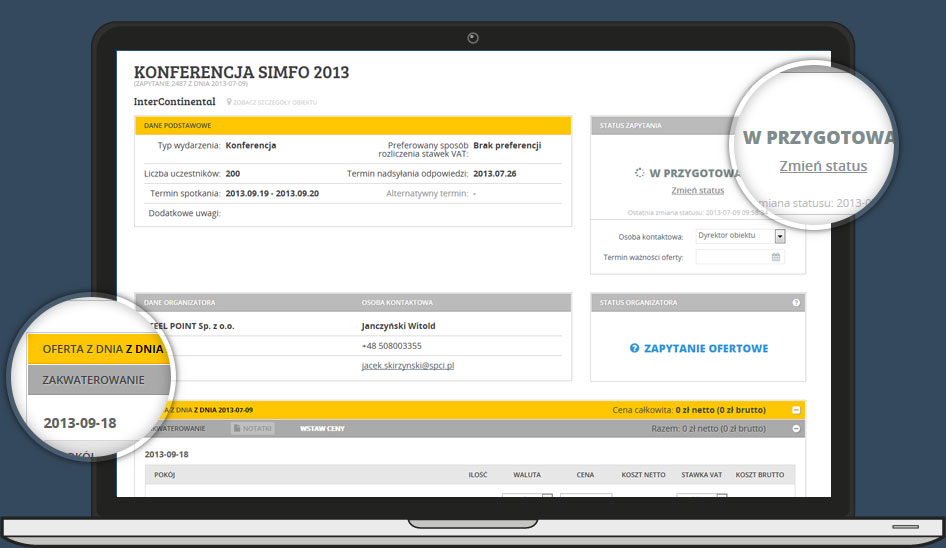Open the jacek.skirzynski@spci.pl email link
Viewport: 946px width, 548px height.
[x=408, y=366]
